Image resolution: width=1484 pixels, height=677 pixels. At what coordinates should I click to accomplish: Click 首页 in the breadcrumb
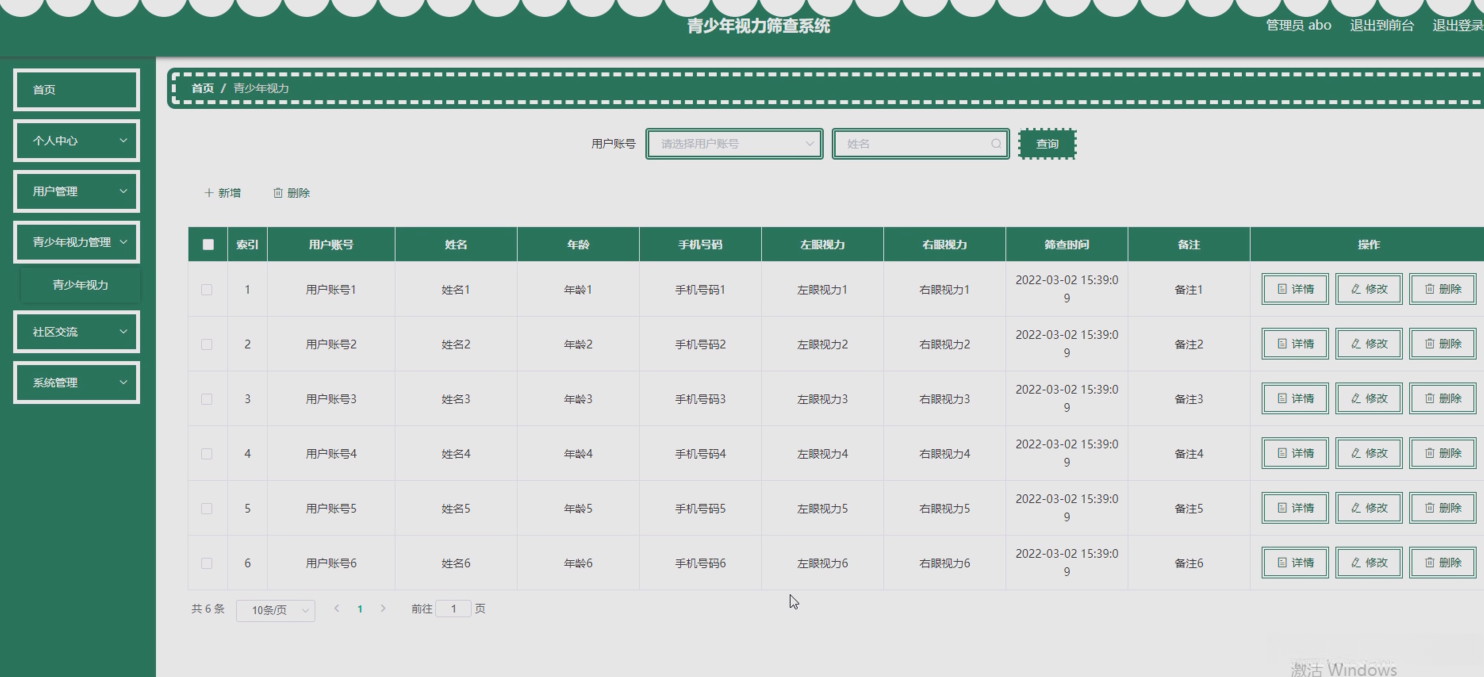[x=203, y=88]
